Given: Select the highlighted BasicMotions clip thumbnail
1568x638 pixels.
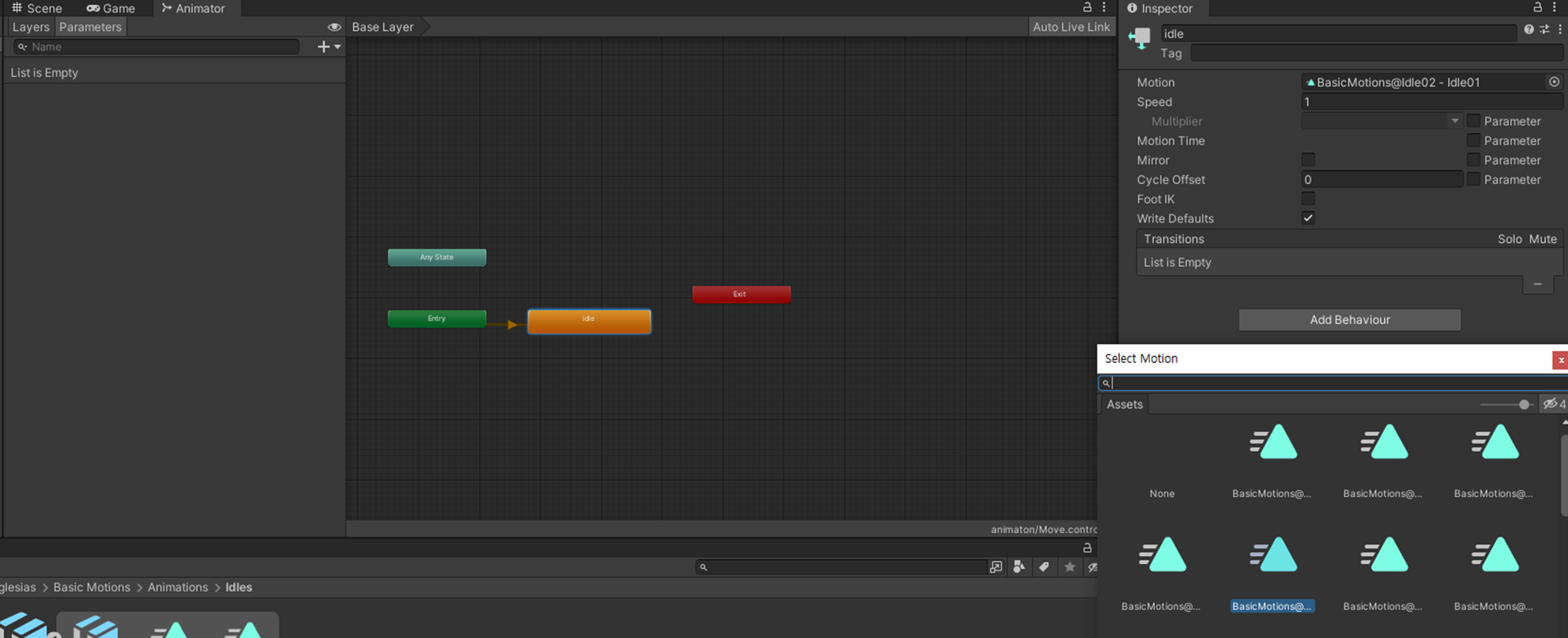Looking at the screenshot, I should [x=1272, y=555].
